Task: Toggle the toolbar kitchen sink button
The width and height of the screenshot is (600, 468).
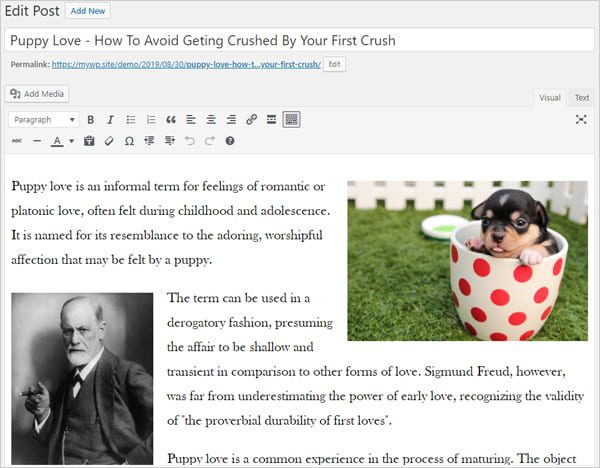Action: coord(291,119)
